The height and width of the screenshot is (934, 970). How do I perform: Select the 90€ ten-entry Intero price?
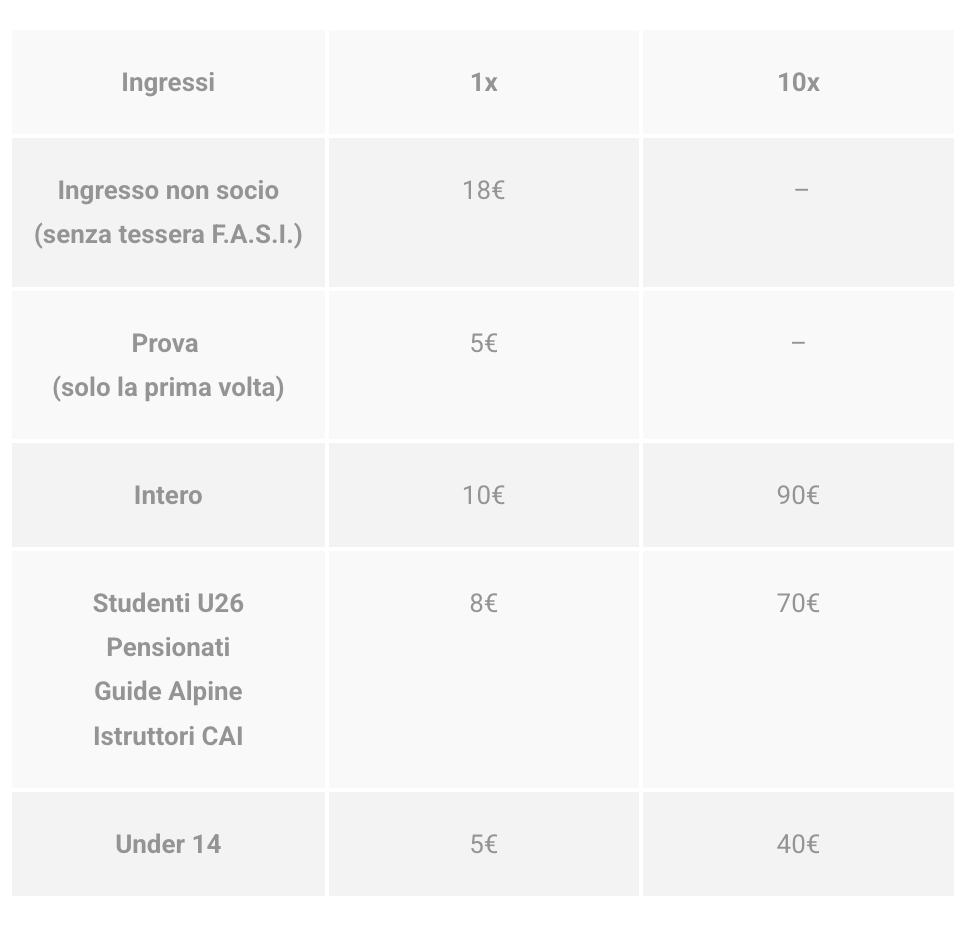click(798, 495)
